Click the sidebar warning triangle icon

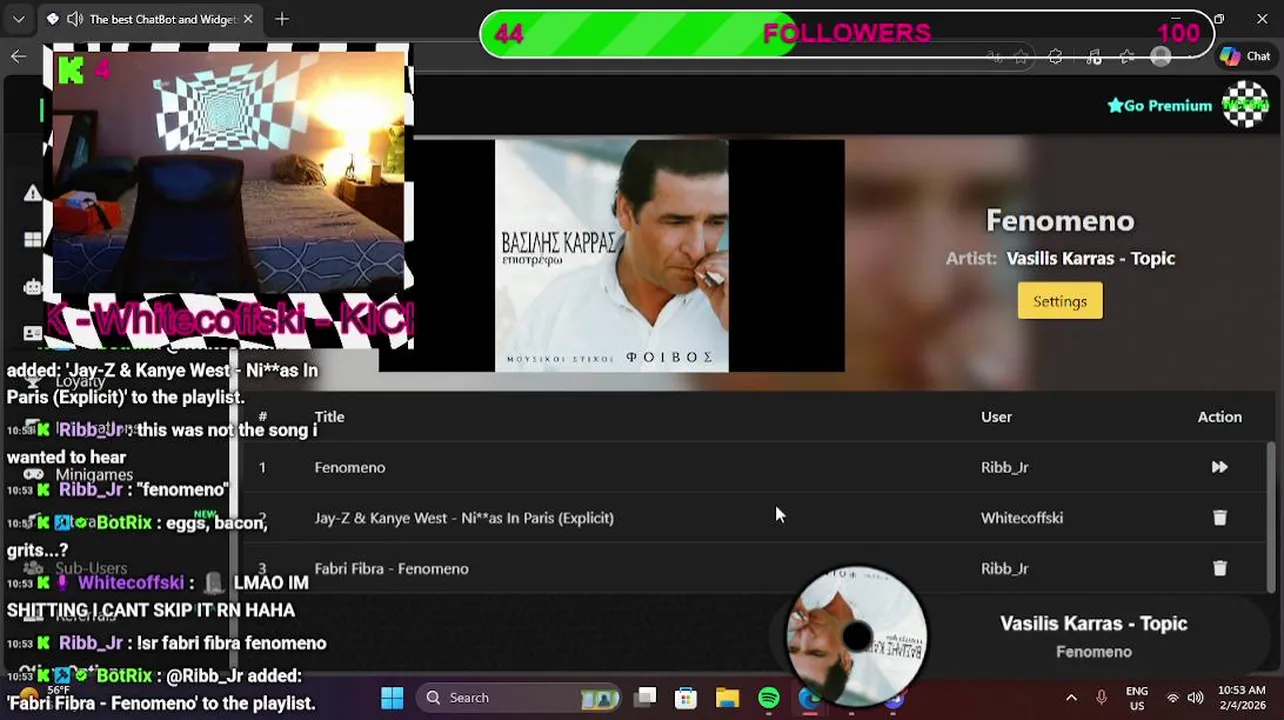(32, 193)
